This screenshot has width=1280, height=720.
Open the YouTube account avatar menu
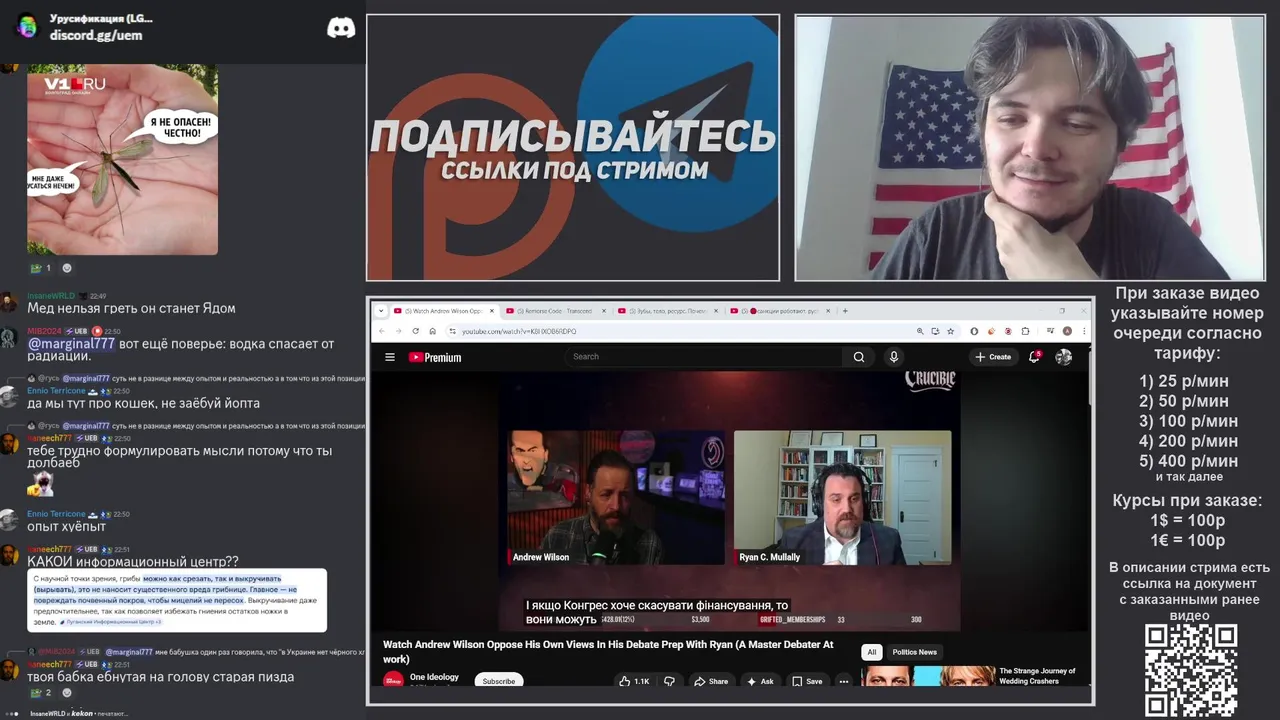click(x=1064, y=357)
